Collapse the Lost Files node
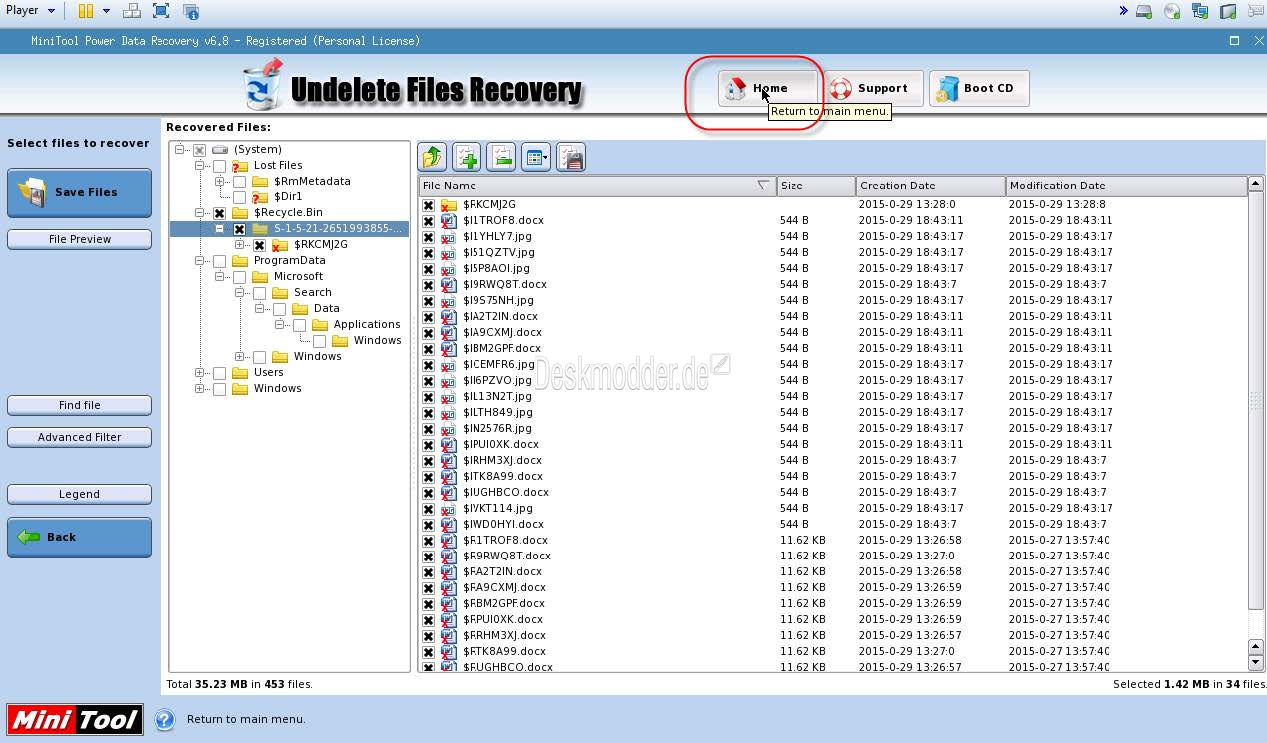The height and width of the screenshot is (743, 1267). [200, 166]
